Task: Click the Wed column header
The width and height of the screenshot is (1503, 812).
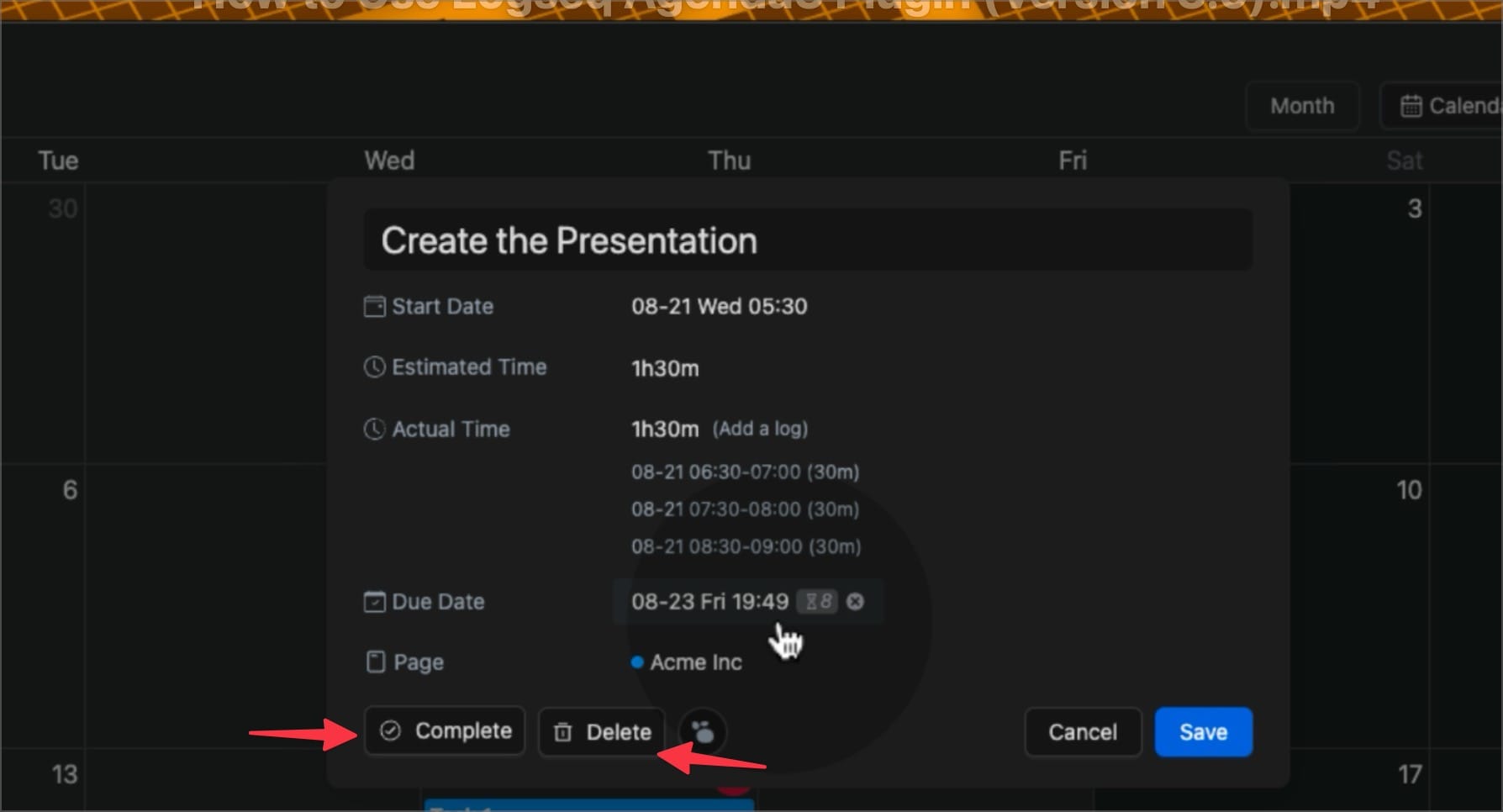Action: [x=389, y=161]
